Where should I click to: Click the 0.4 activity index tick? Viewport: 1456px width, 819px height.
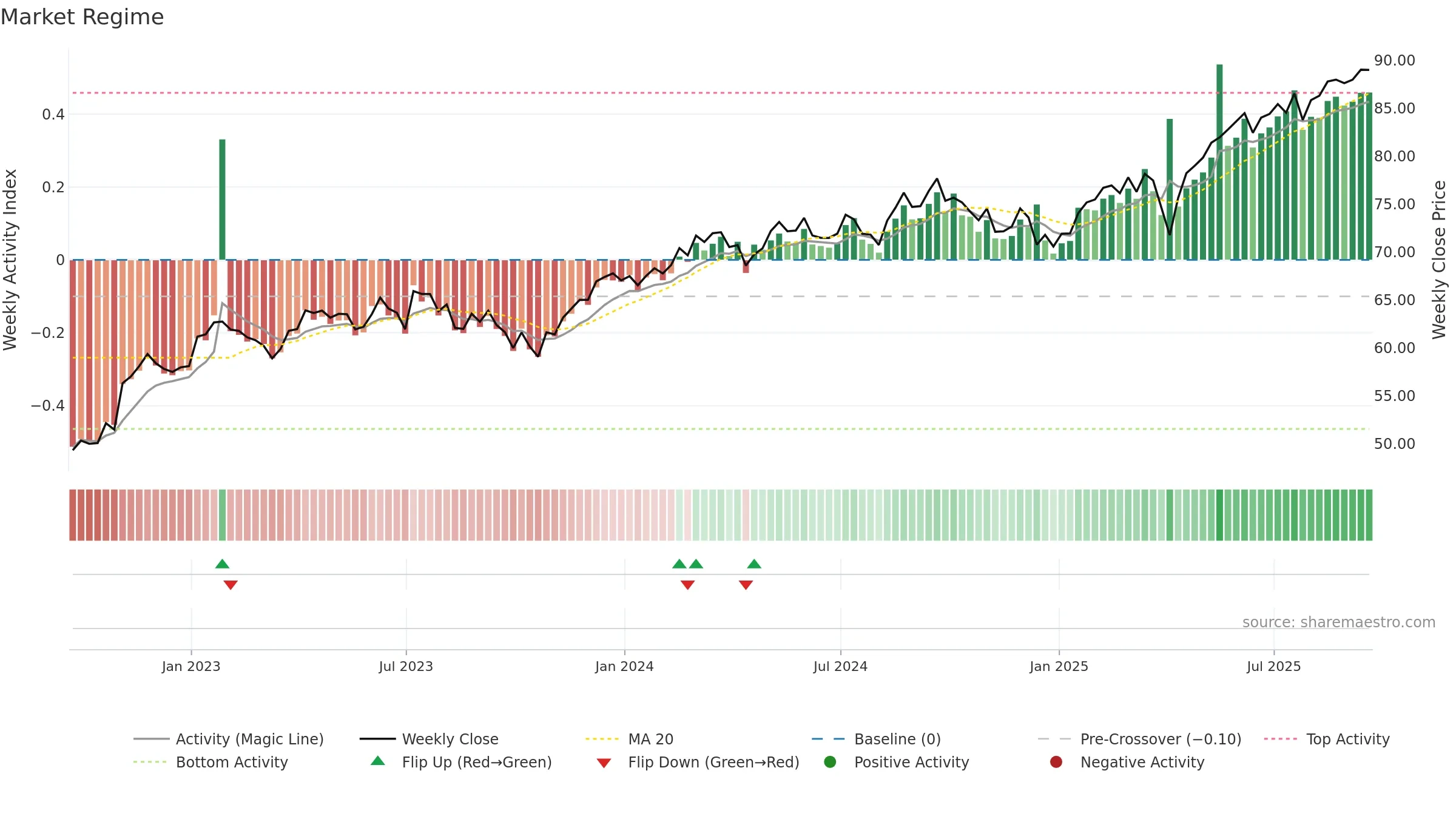tap(53, 115)
